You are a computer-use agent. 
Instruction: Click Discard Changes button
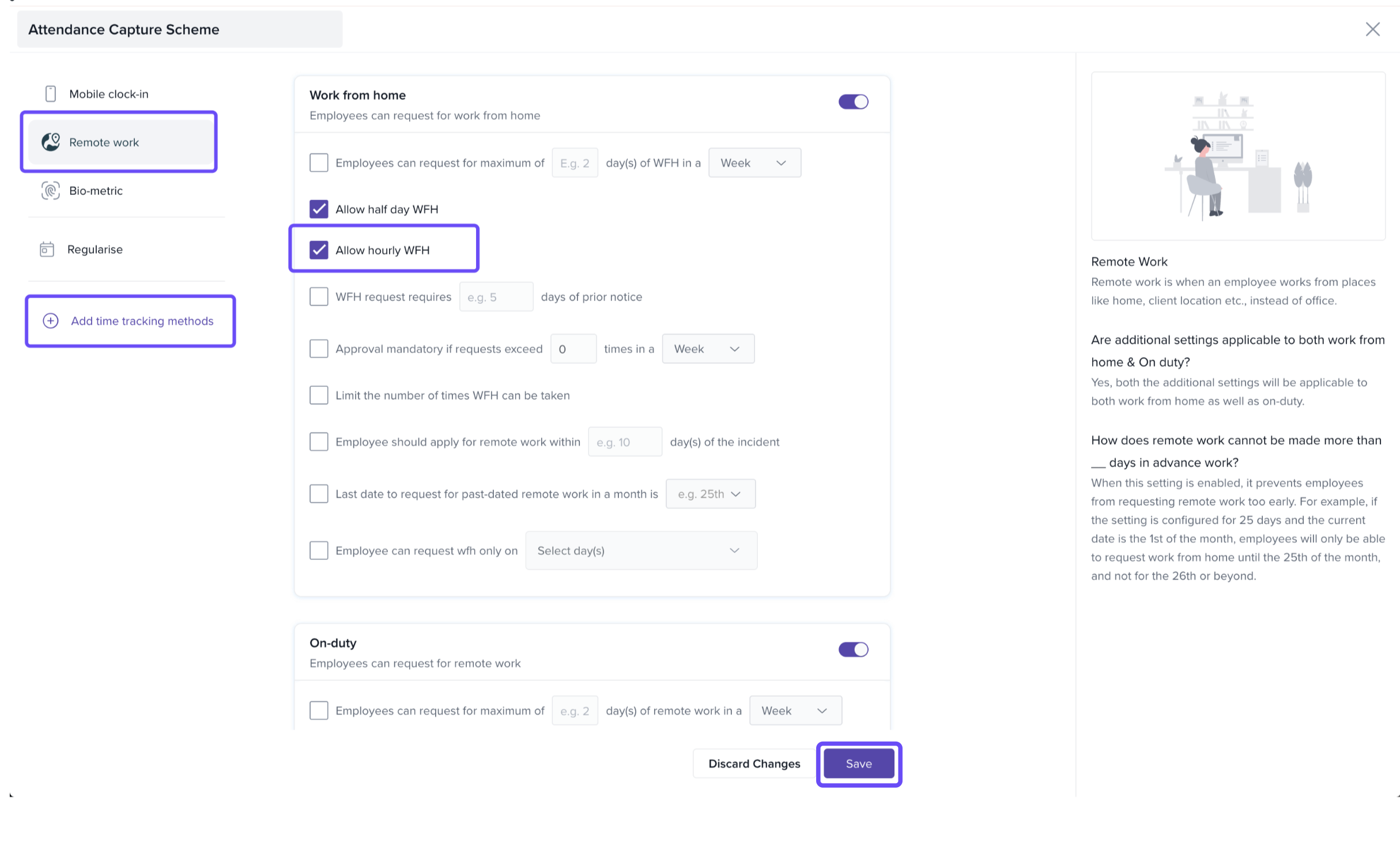(754, 764)
